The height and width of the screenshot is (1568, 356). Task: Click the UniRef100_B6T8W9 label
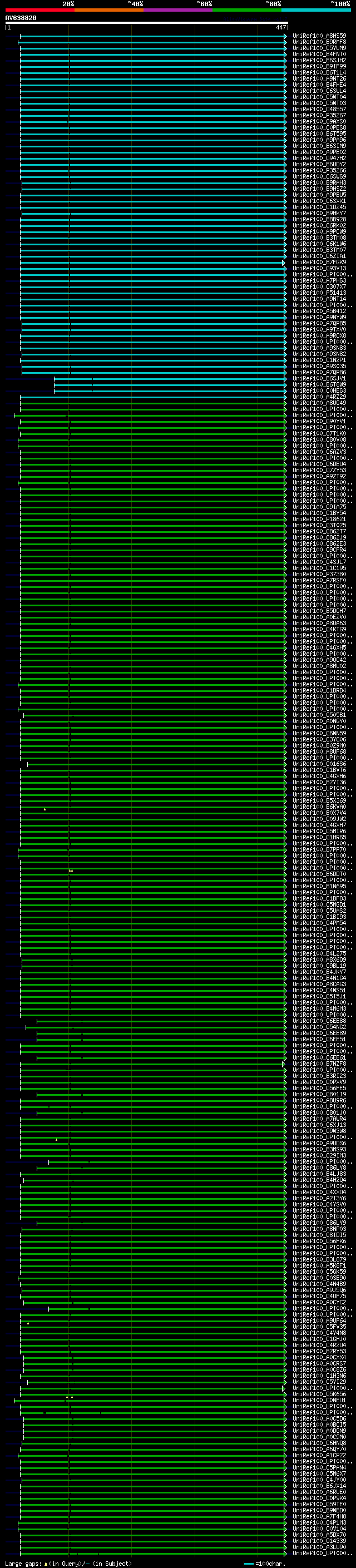pos(319,385)
